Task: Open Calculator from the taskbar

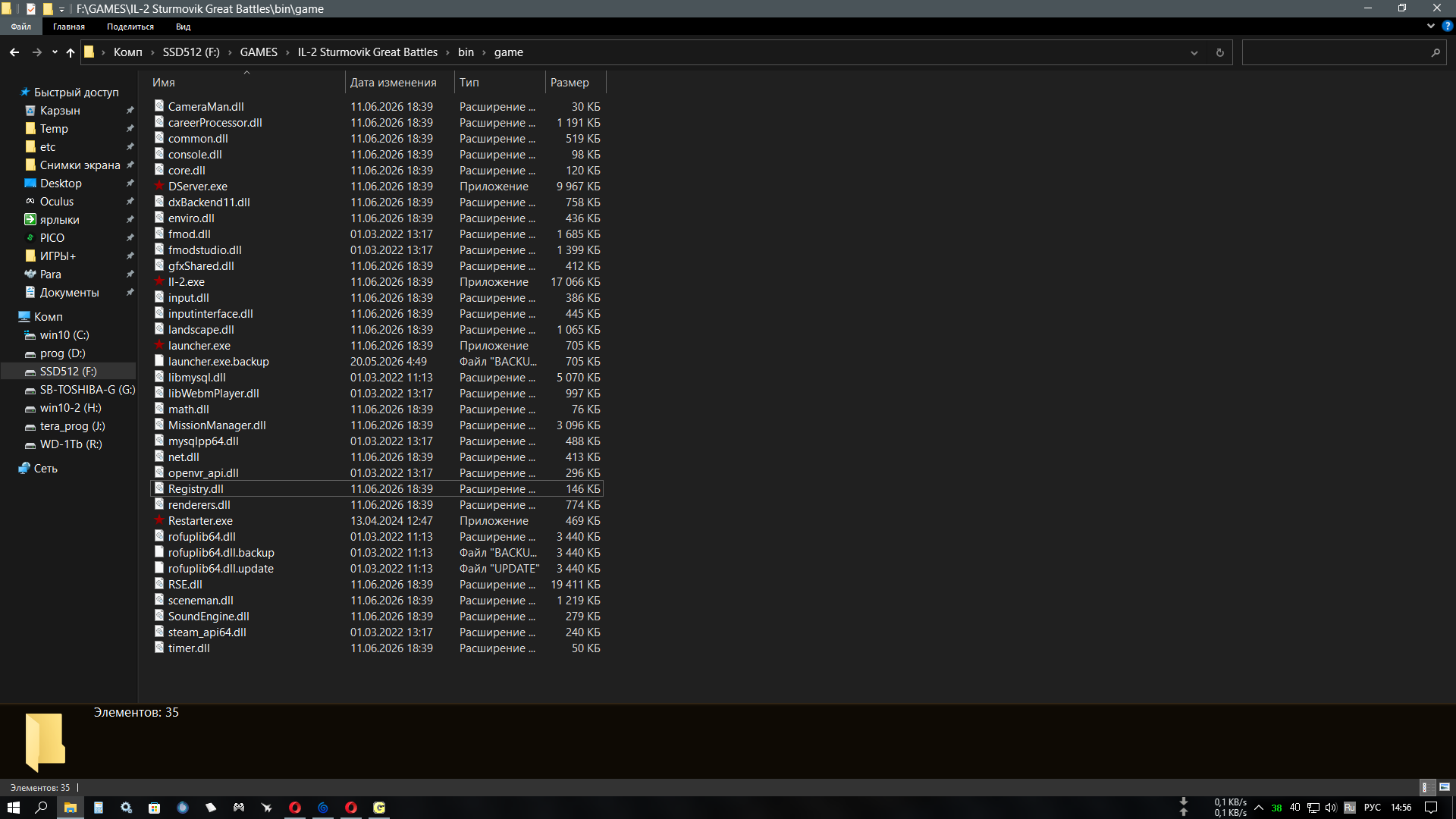Action: pos(98,808)
